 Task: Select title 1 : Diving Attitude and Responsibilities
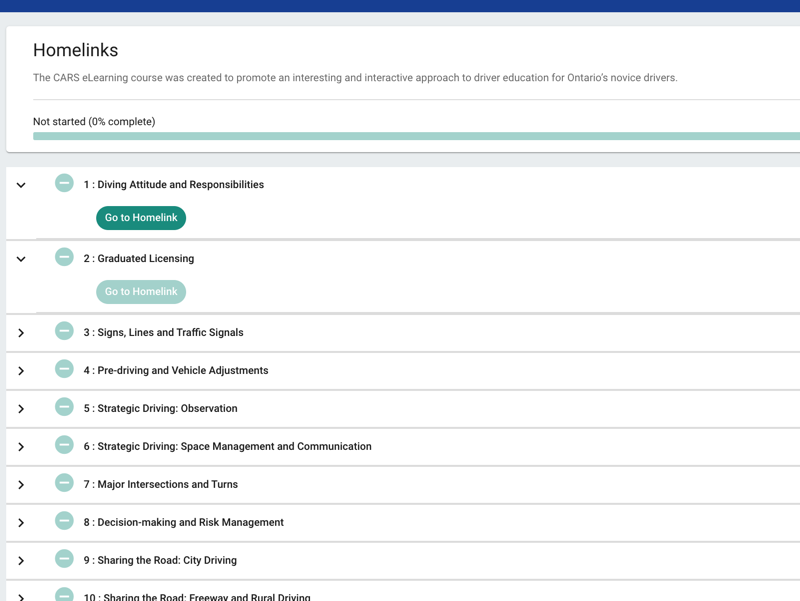[174, 185]
